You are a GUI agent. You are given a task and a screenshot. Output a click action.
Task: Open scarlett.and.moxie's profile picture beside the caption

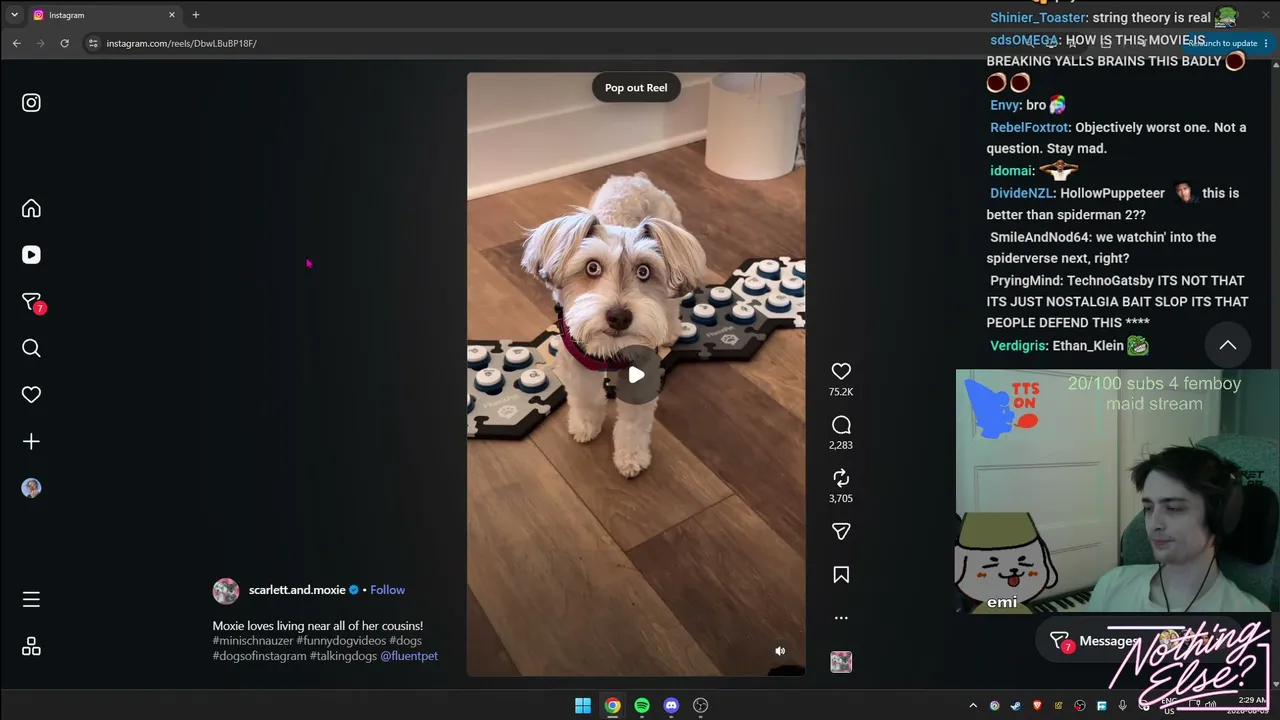(226, 591)
